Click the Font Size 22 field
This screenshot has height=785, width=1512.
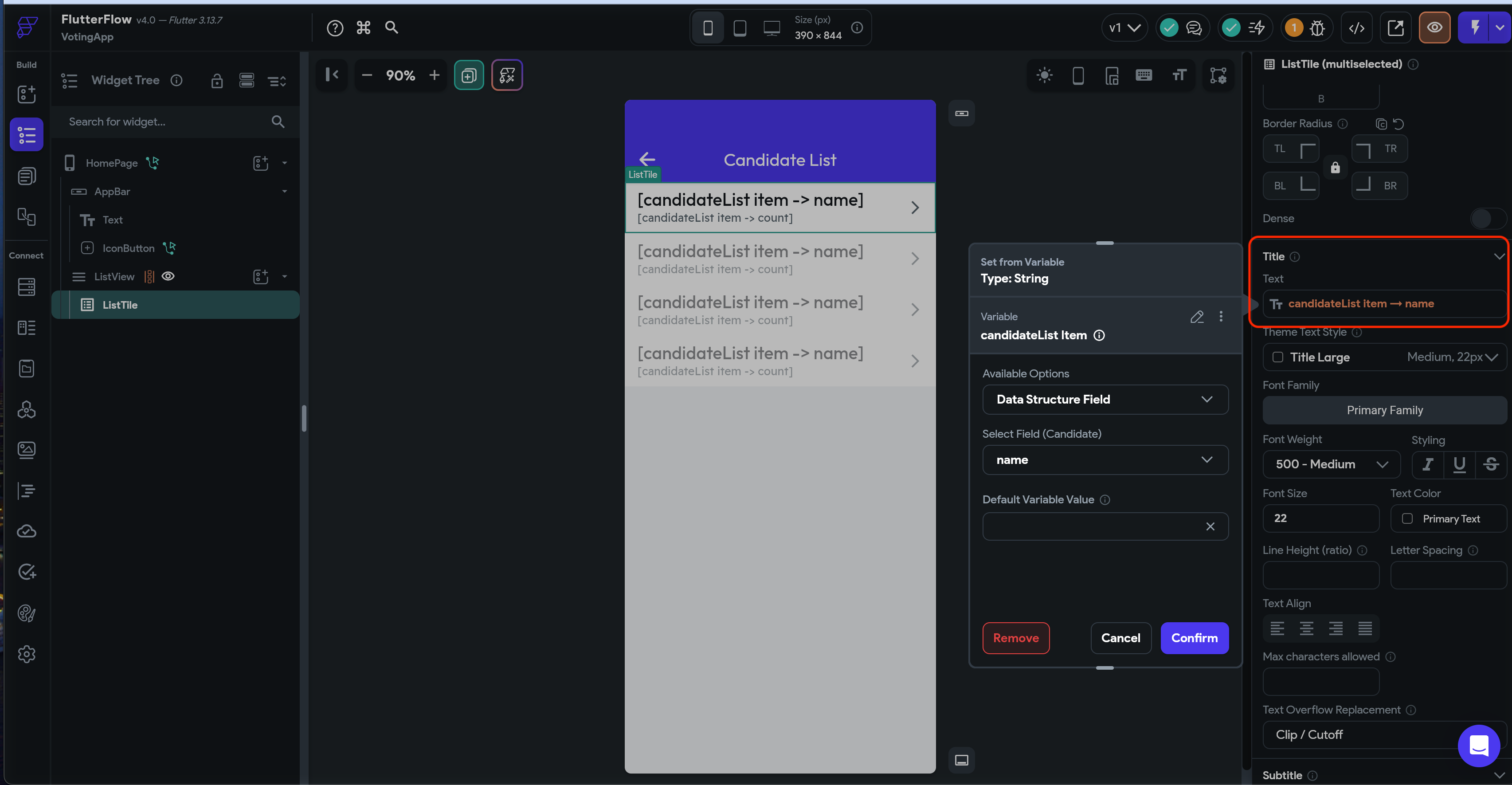pos(1320,518)
